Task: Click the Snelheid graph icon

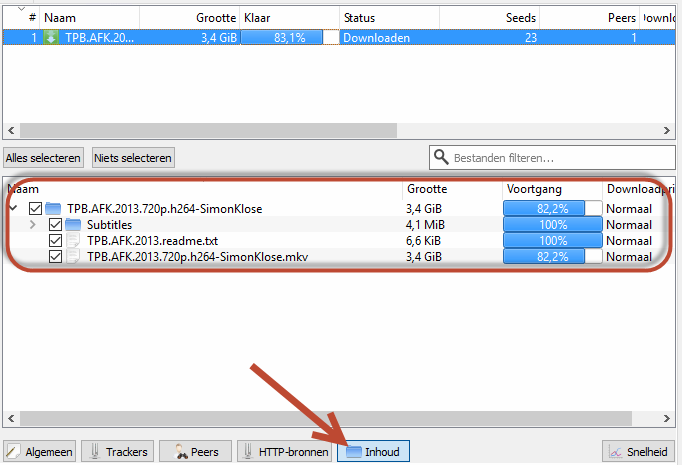Action: (617, 452)
